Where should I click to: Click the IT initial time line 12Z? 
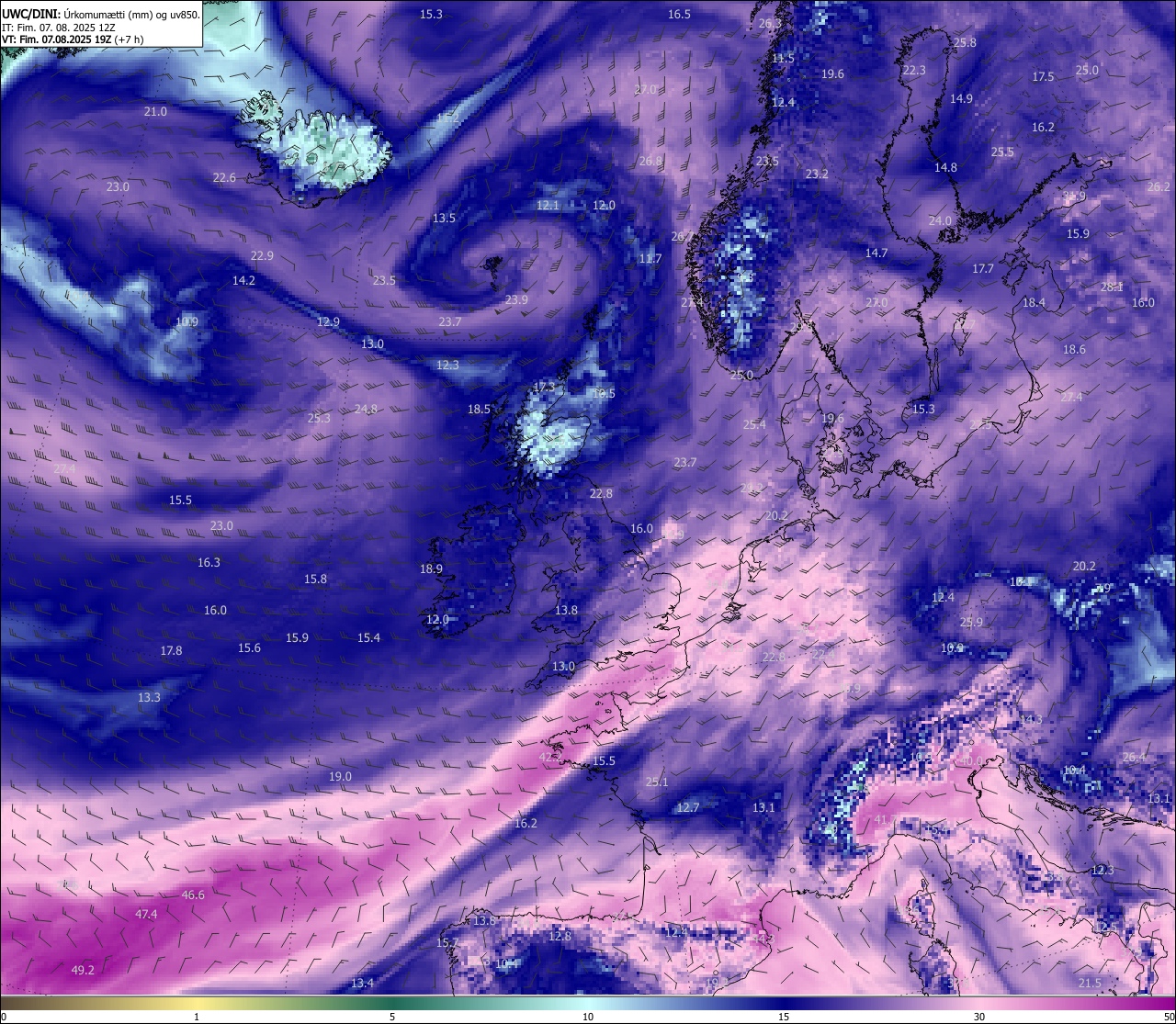59,28
